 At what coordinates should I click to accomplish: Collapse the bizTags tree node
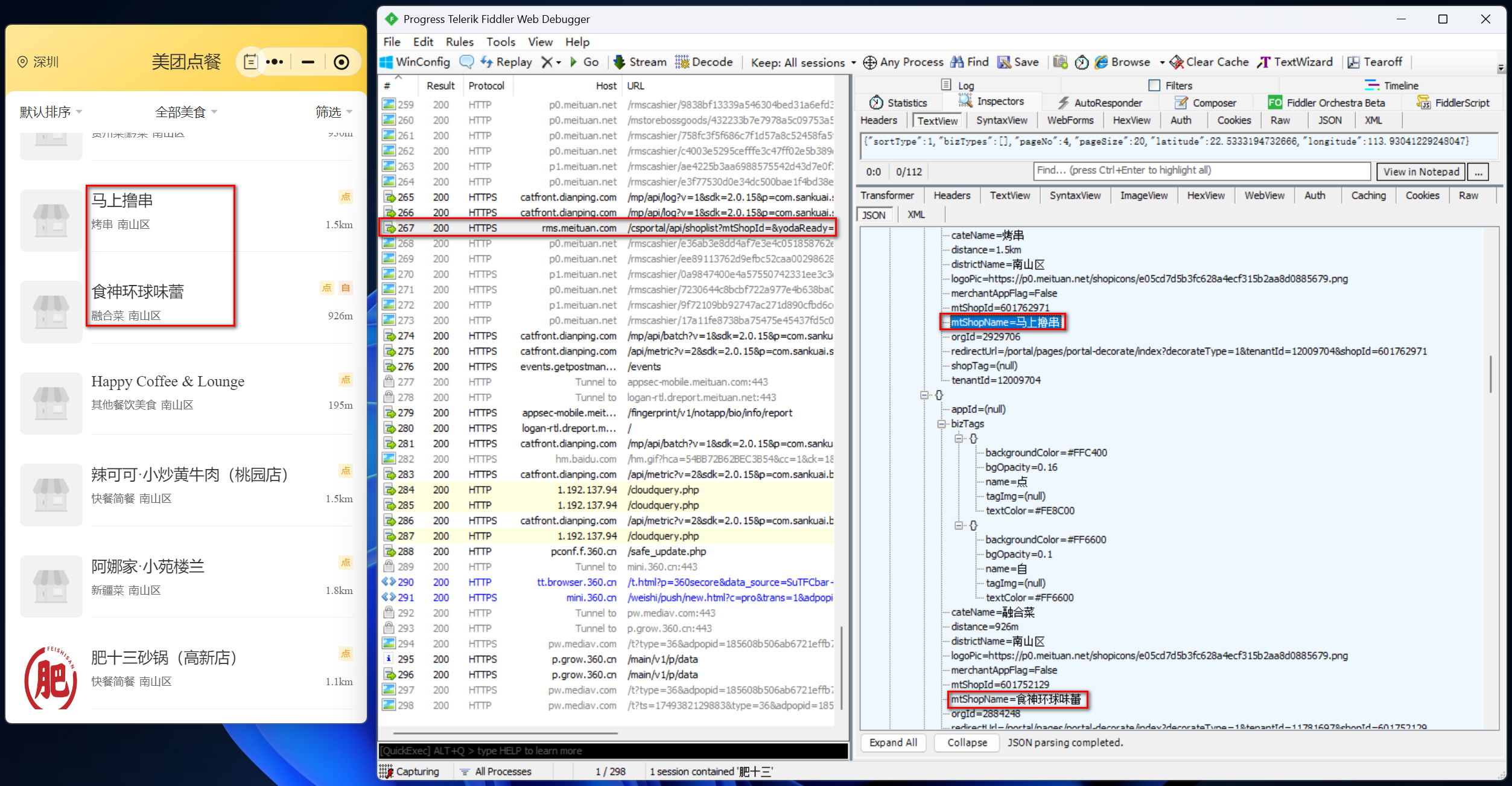941,424
